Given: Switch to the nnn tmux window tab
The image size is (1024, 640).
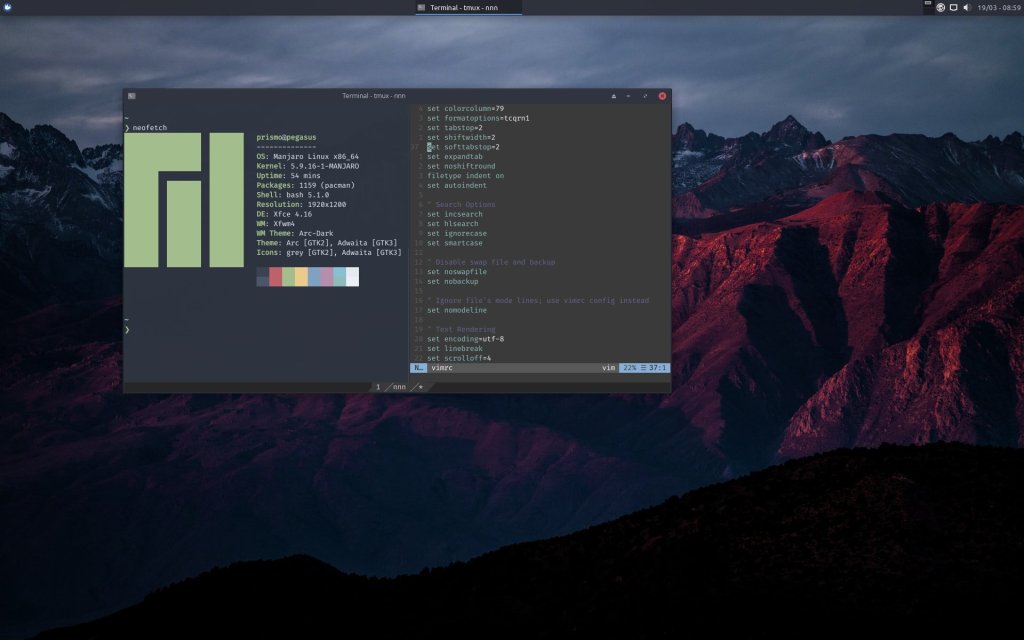Looking at the screenshot, I should tap(399, 386).
